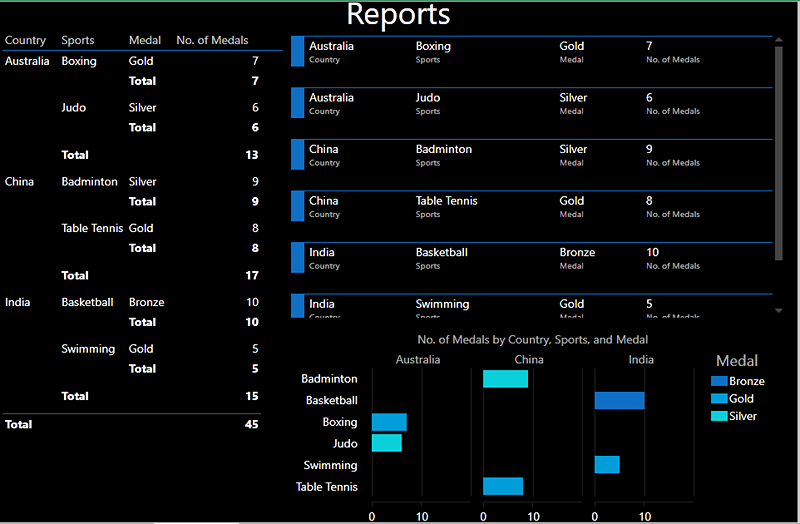The height and width of the screenshot is (524, 800).
Task: Sort by No. of Medals column header
Action: 212,40
